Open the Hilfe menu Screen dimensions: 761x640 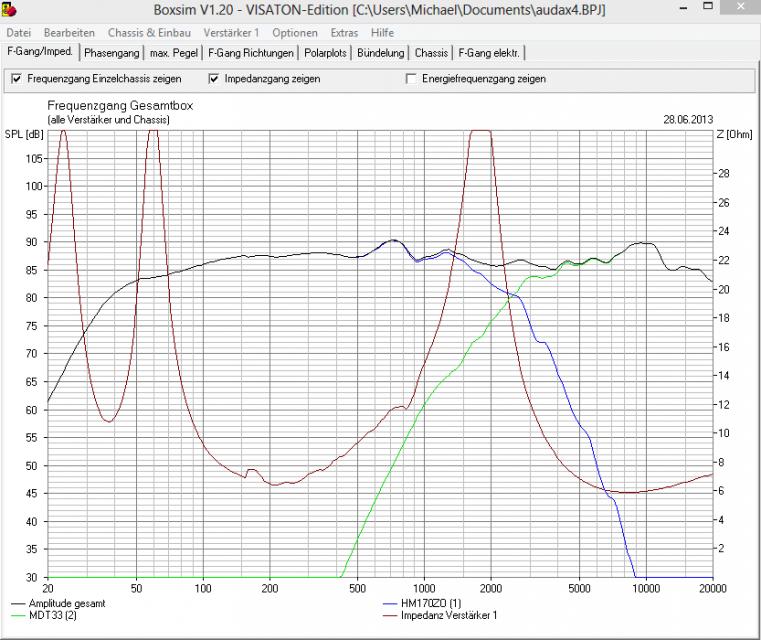382,33
